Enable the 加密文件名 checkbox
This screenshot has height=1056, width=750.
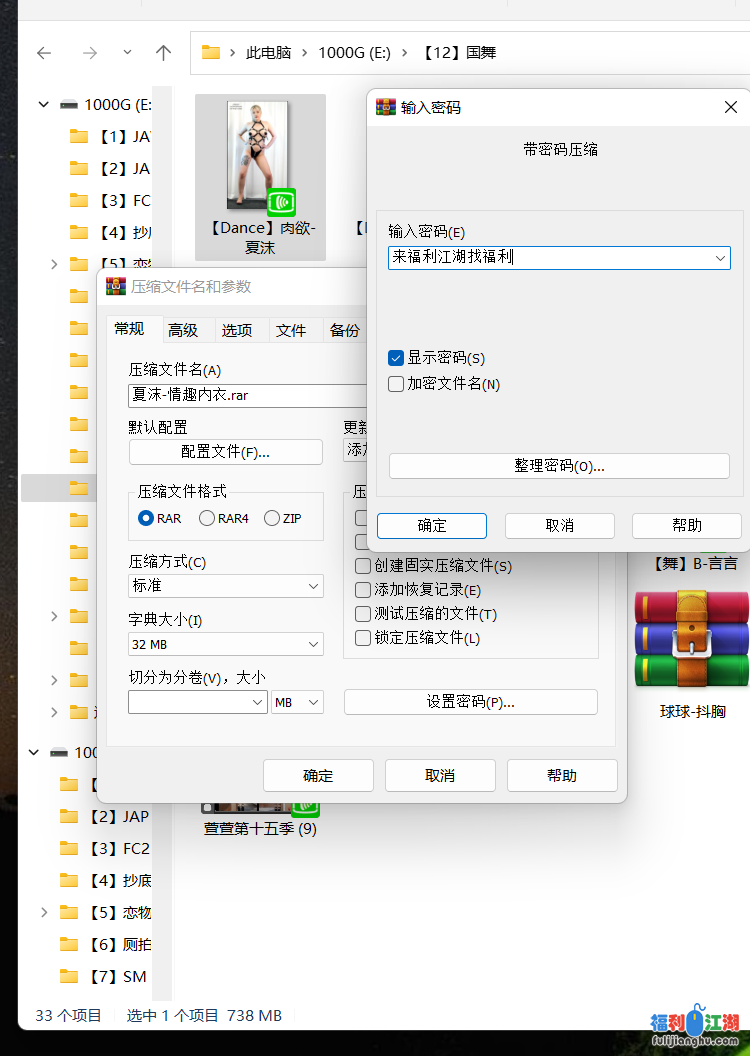click(x=396, y=384)
